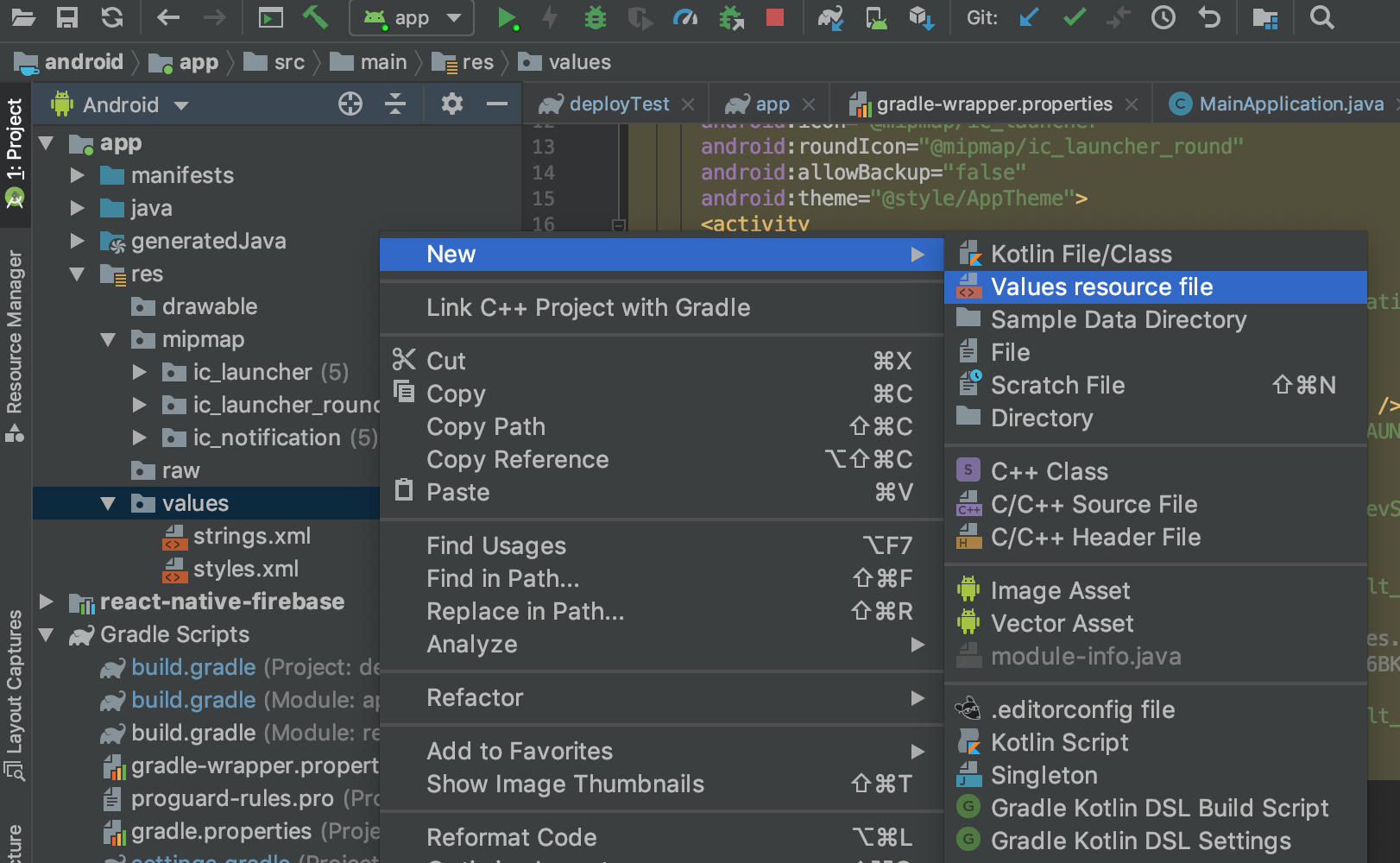Stop the app with the red square
This screenshot has width=1400, height=863.
pos(775,16)
